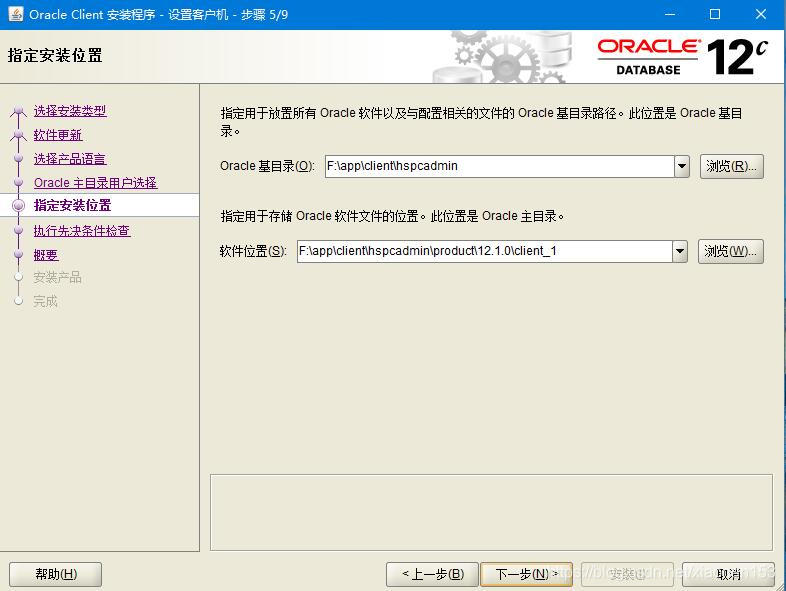The image size is (786, 591).
Task: Minimize the Oracle Client installer window
Action: [670, 15]
